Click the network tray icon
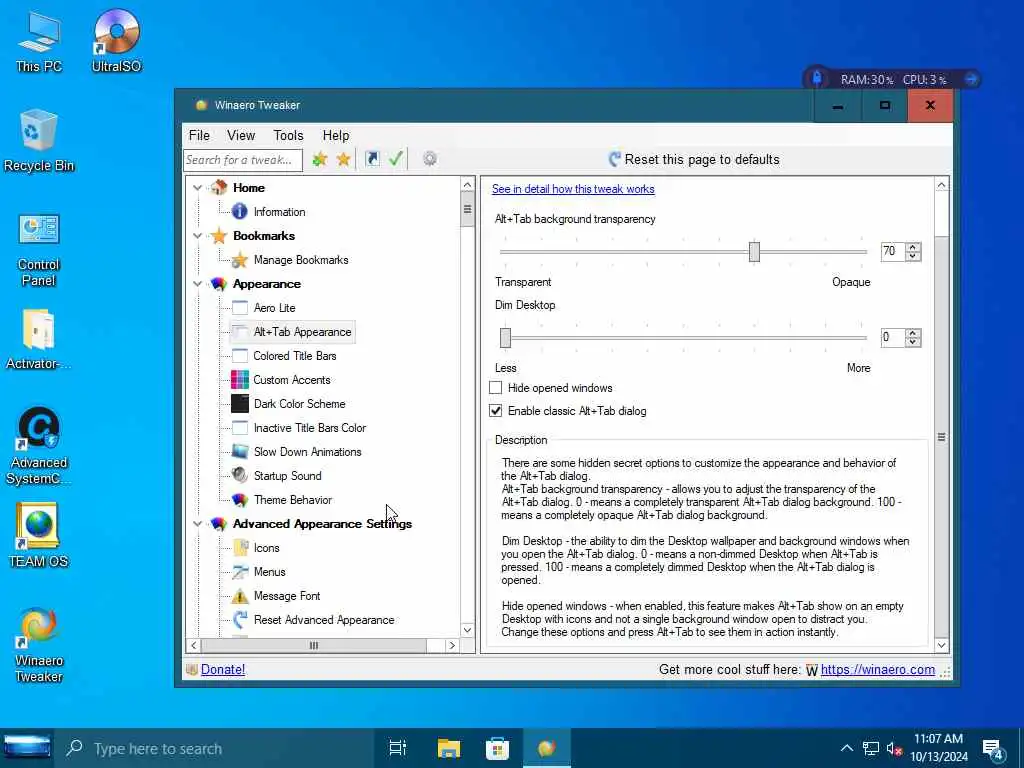This screenshot has width=1024, height=768. point(871,749)
